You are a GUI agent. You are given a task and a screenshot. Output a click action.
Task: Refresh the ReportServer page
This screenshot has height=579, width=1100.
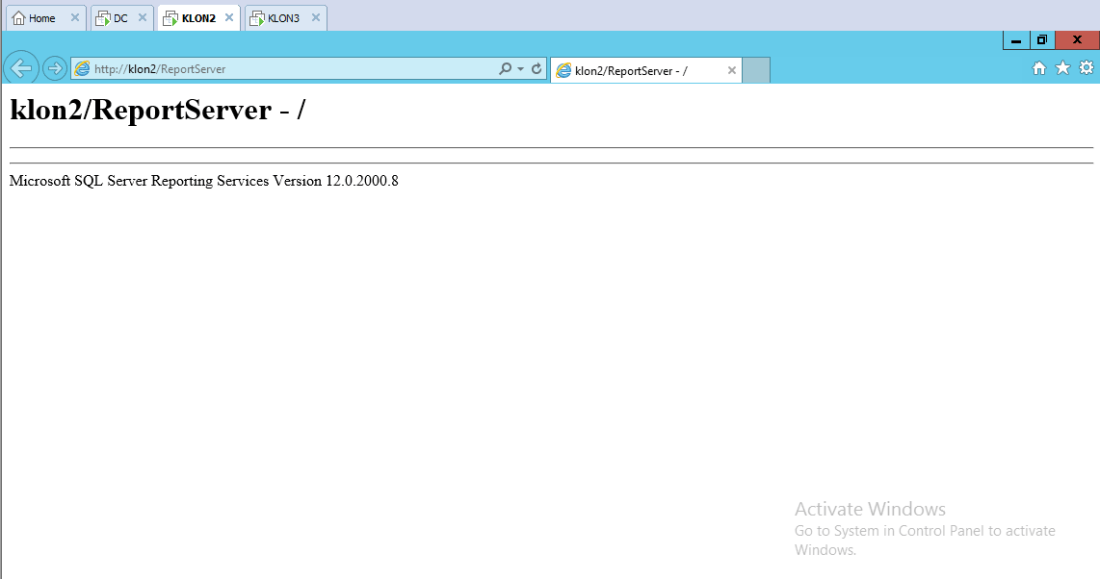click(x=537, y=69)
